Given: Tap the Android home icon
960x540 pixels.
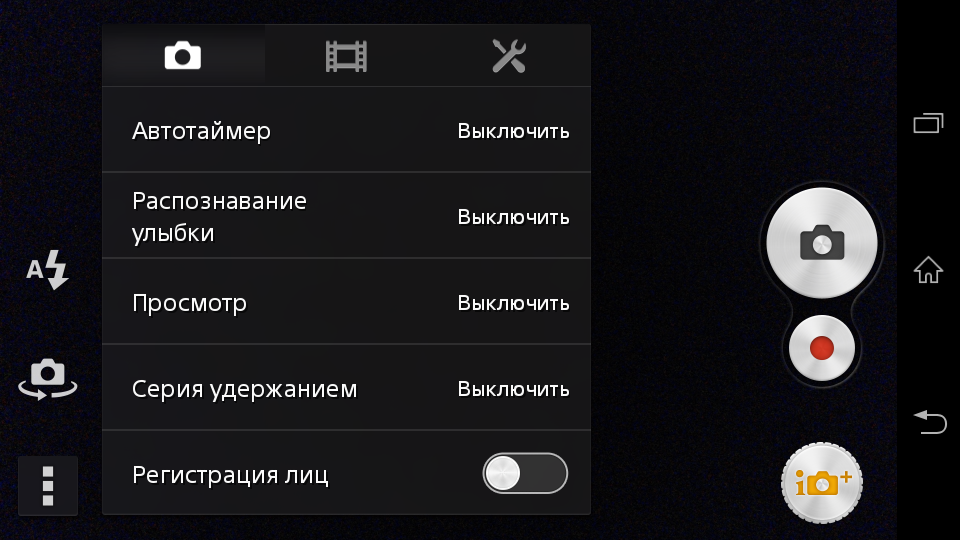Looking at the screenshot, I should 928,270.
